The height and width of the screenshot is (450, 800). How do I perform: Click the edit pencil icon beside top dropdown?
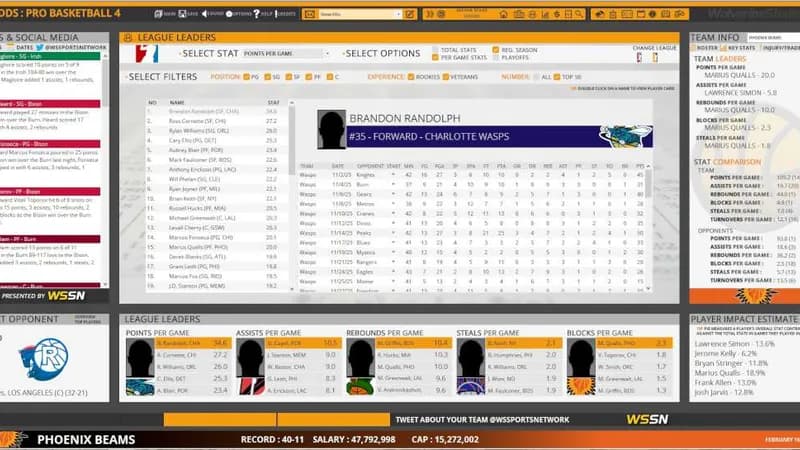click(x=410, y=14)
